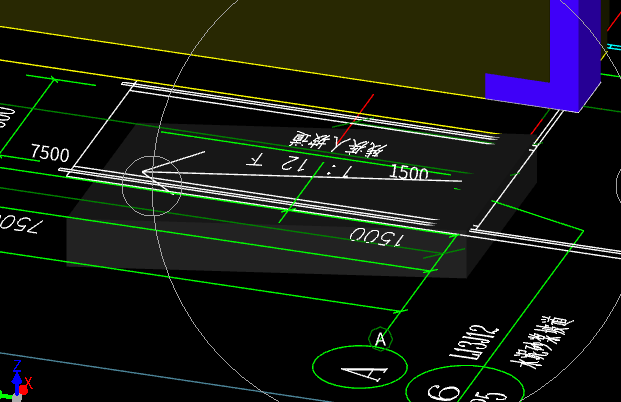Click the rotated Chinese note beside LI3J12
Viewport: 621px width, 402px height.
[x=542, y=342]
